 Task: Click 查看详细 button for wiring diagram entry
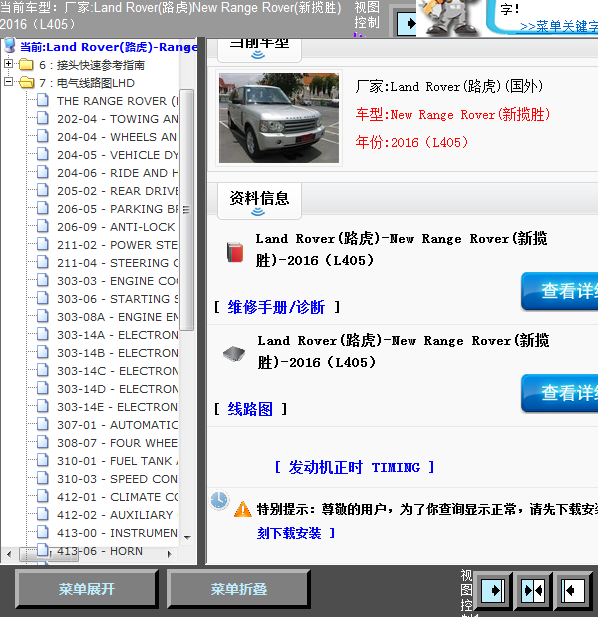pos(560,393)
